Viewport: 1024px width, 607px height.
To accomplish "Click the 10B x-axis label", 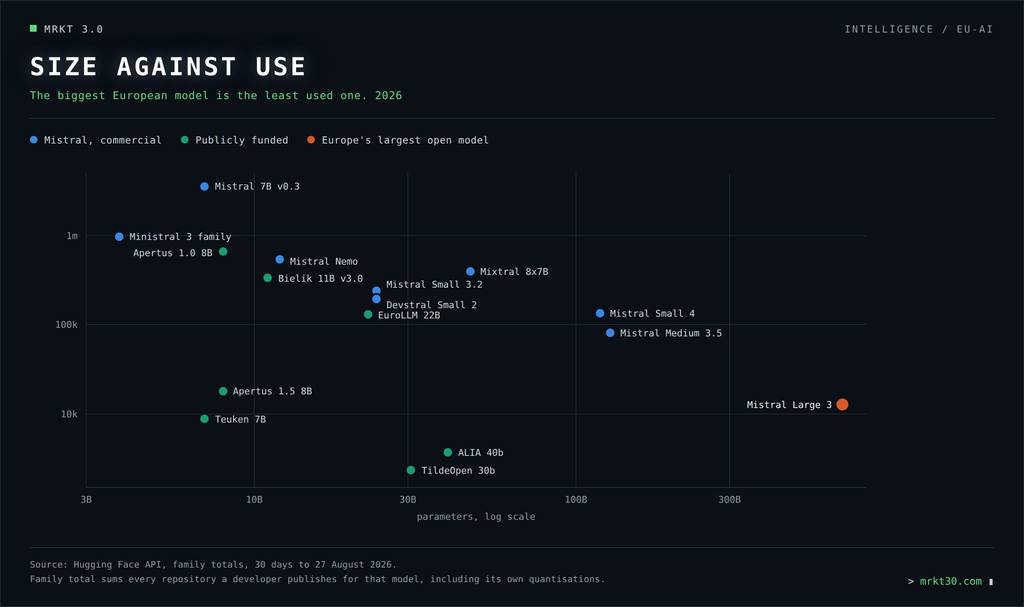I will click(x=254, y=499).
